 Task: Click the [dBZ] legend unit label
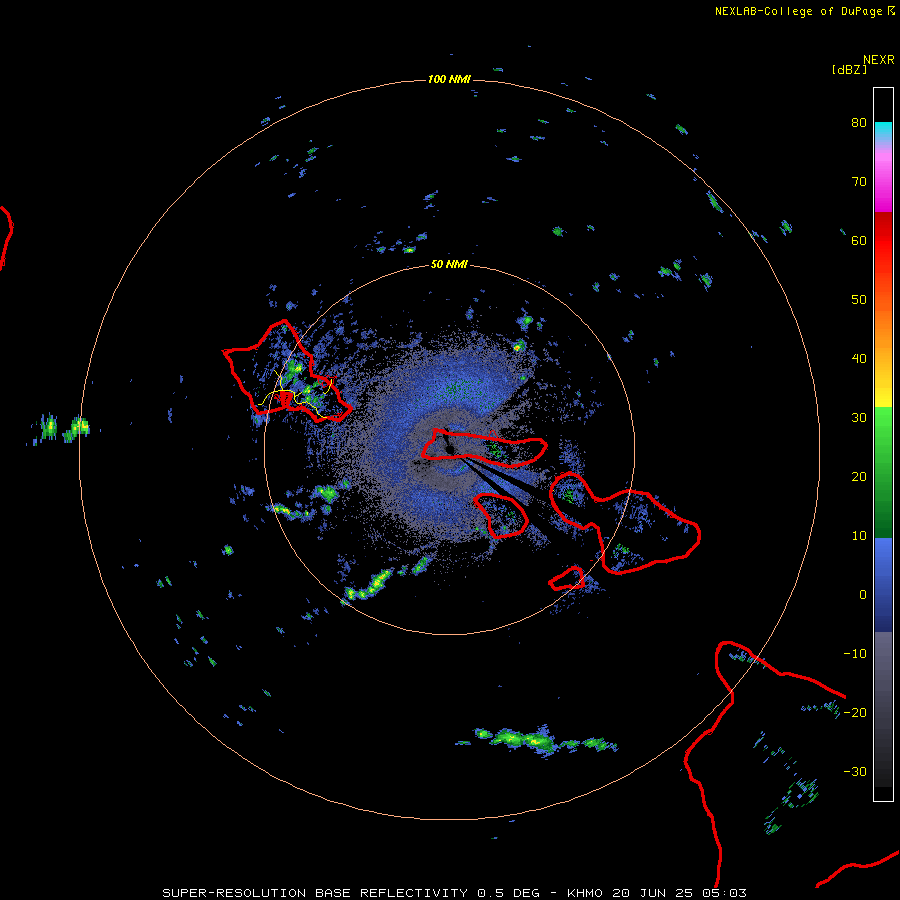coord(849,70)
